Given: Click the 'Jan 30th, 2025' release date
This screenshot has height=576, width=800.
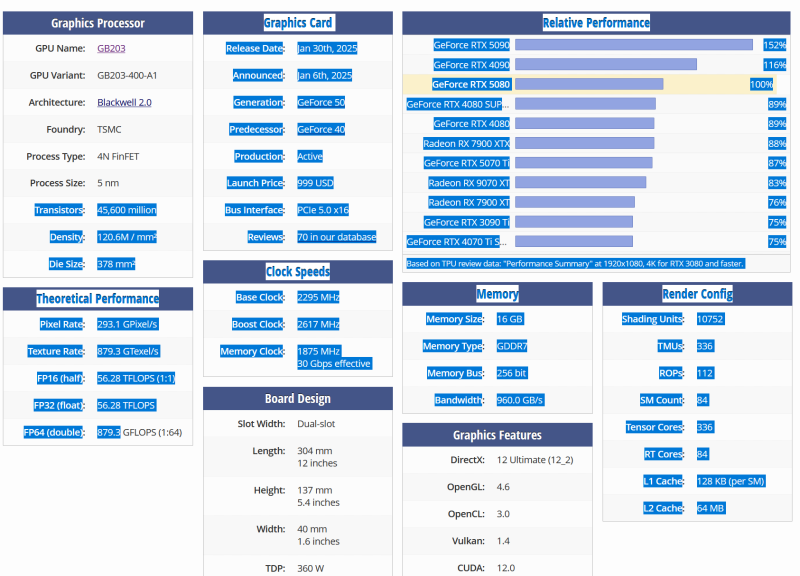Looking at the screenshot, I should tap(327, 48).
